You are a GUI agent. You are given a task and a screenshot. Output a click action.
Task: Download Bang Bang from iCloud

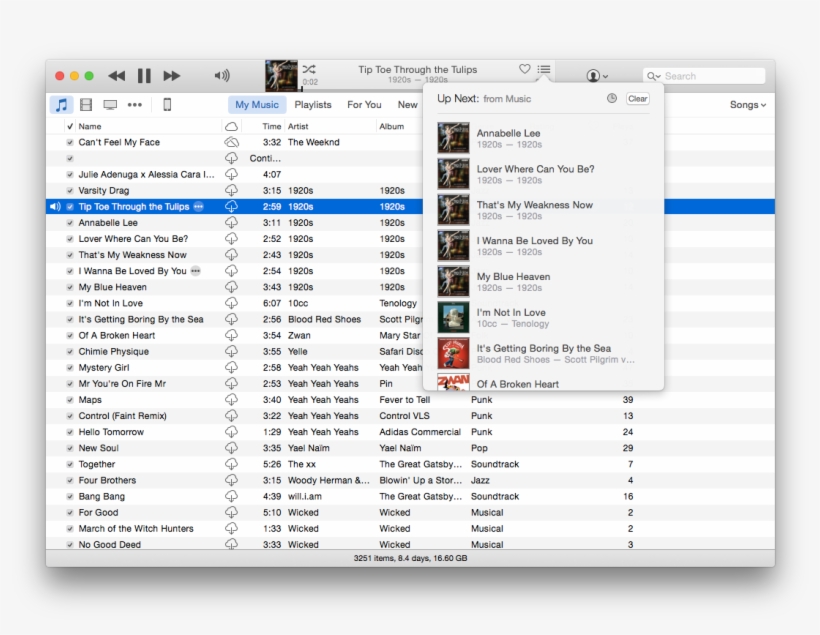[231, 496]
